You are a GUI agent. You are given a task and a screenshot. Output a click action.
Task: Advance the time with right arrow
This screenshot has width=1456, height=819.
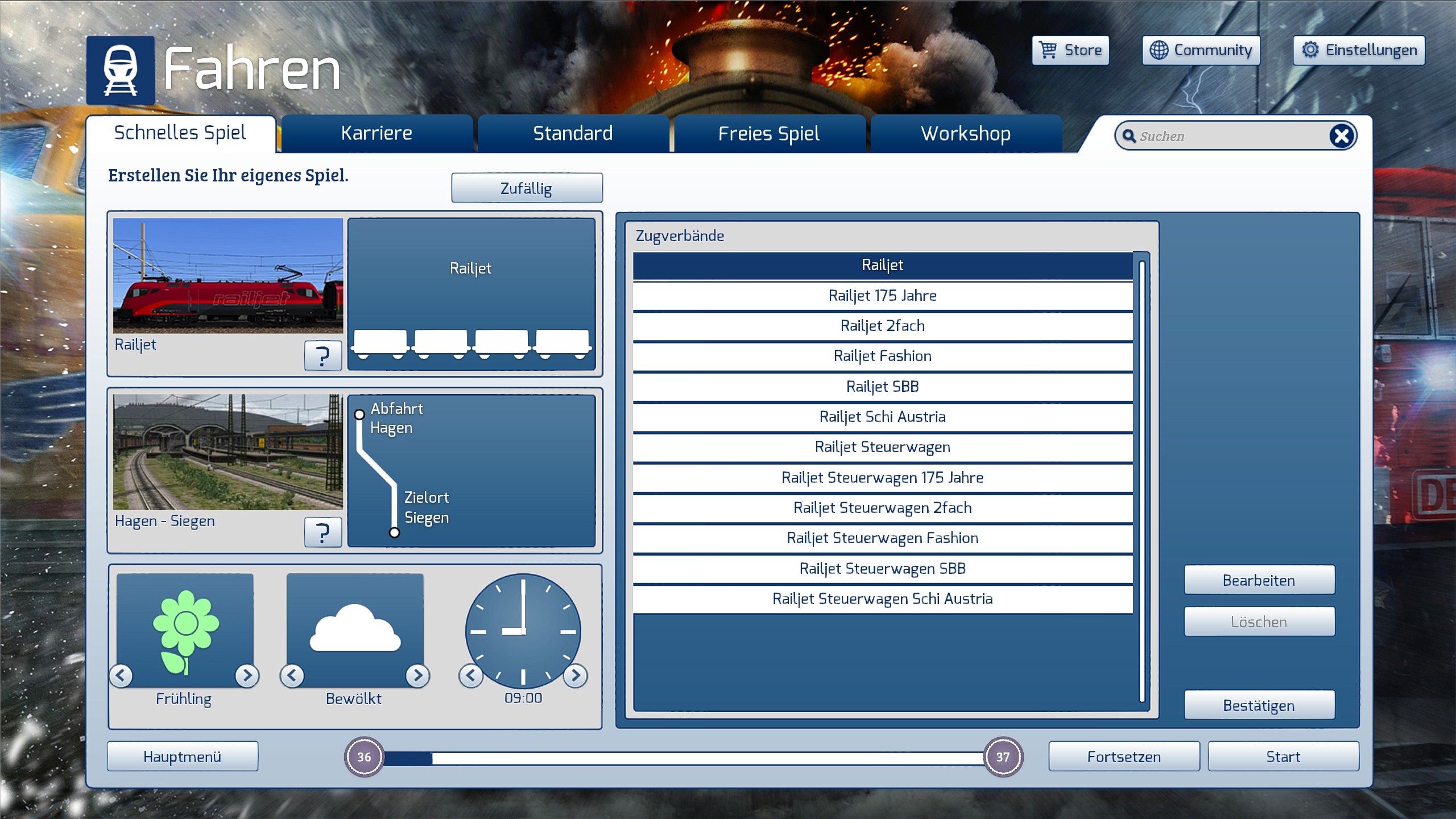pos(575,675)
